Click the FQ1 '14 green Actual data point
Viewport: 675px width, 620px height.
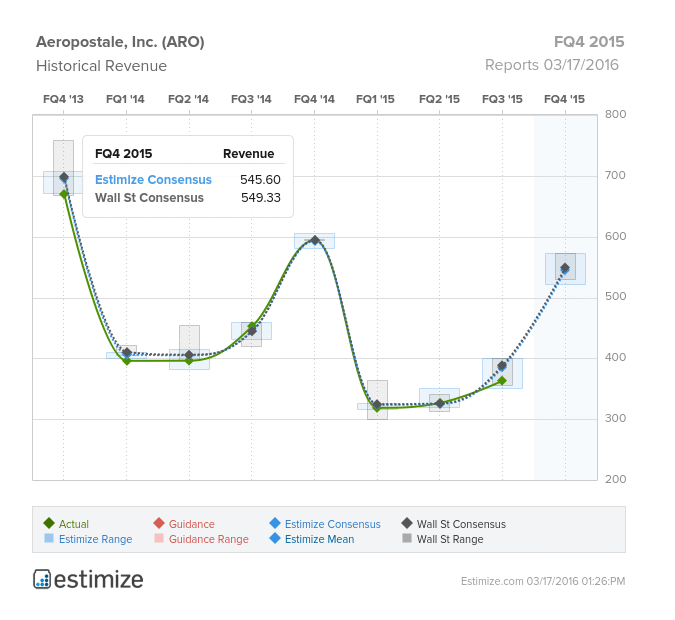pyautogui.click(x=127, y=360)
